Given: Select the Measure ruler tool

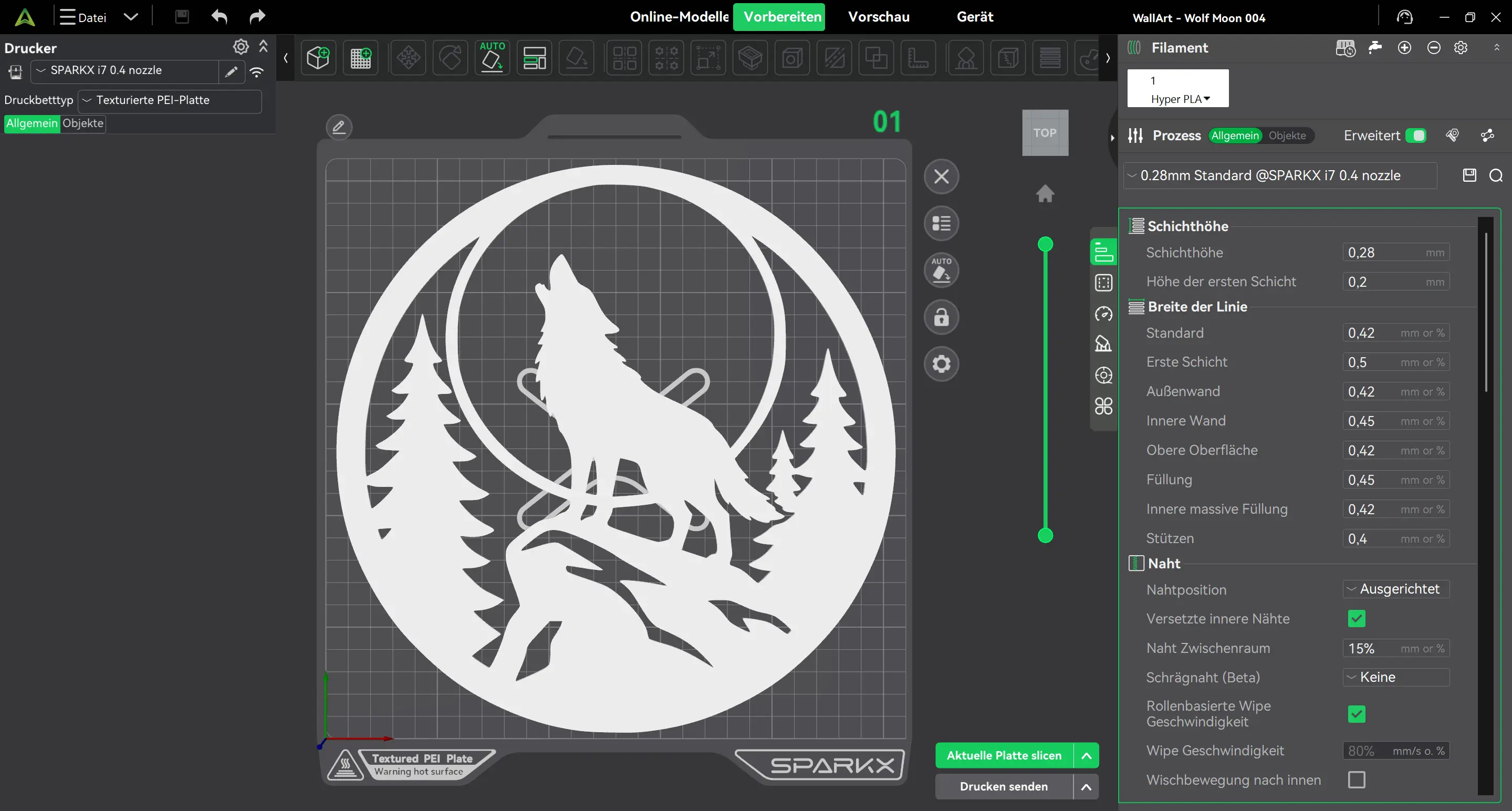Looking at the screenshot, I should pyautogui.click(x=918, y=57).
